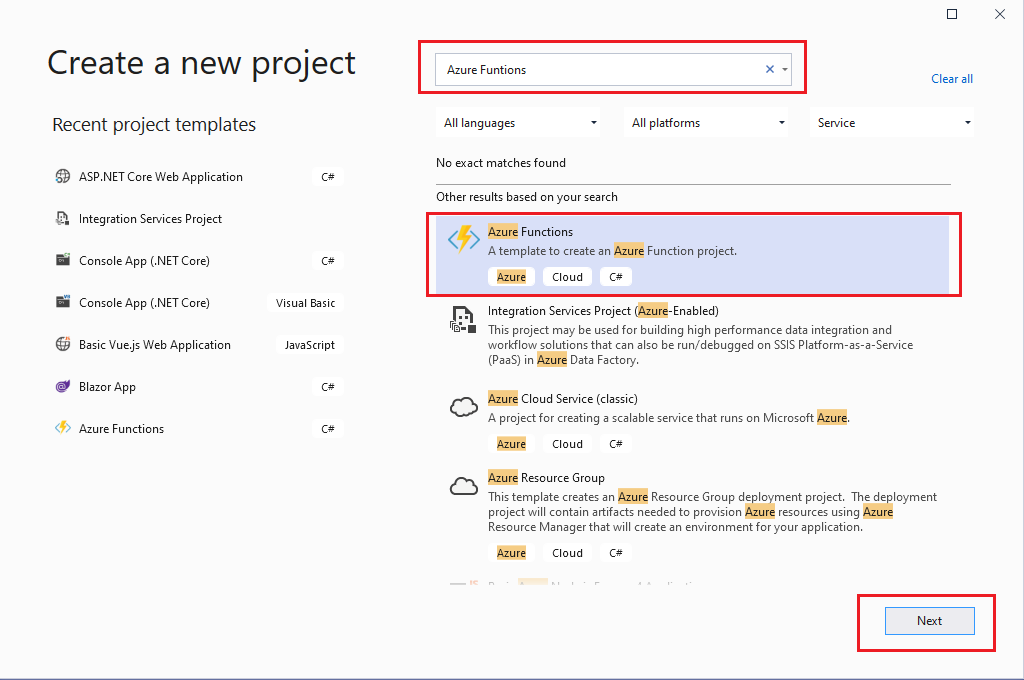This screenshot has height=680, width=1024.
Task: Click the Basic Vue.js Web Application icon
Action: click(x=62, y=344)
